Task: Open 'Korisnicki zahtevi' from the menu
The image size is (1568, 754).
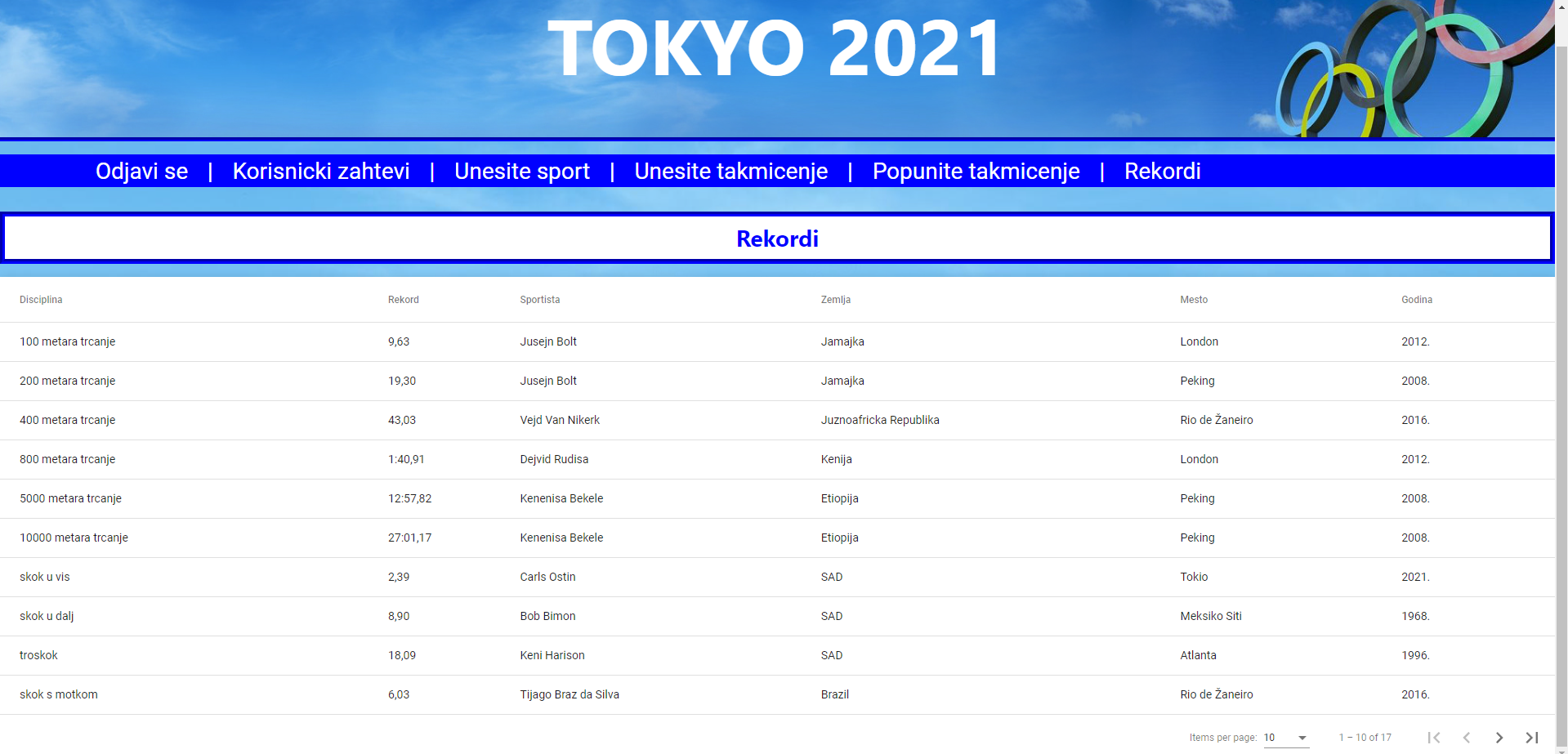Action: coord(321,172)
